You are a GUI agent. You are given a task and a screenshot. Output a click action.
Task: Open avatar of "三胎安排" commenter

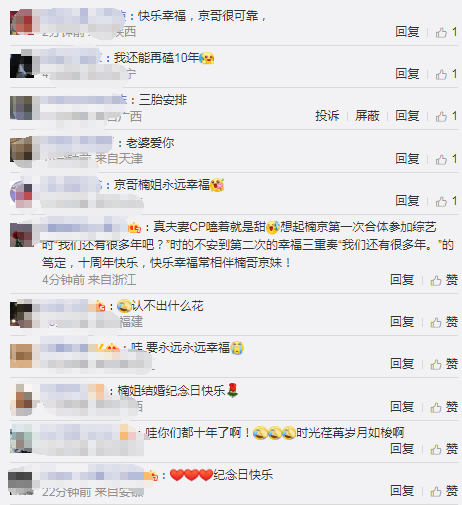pyautogui.click(x=22, y=108)
